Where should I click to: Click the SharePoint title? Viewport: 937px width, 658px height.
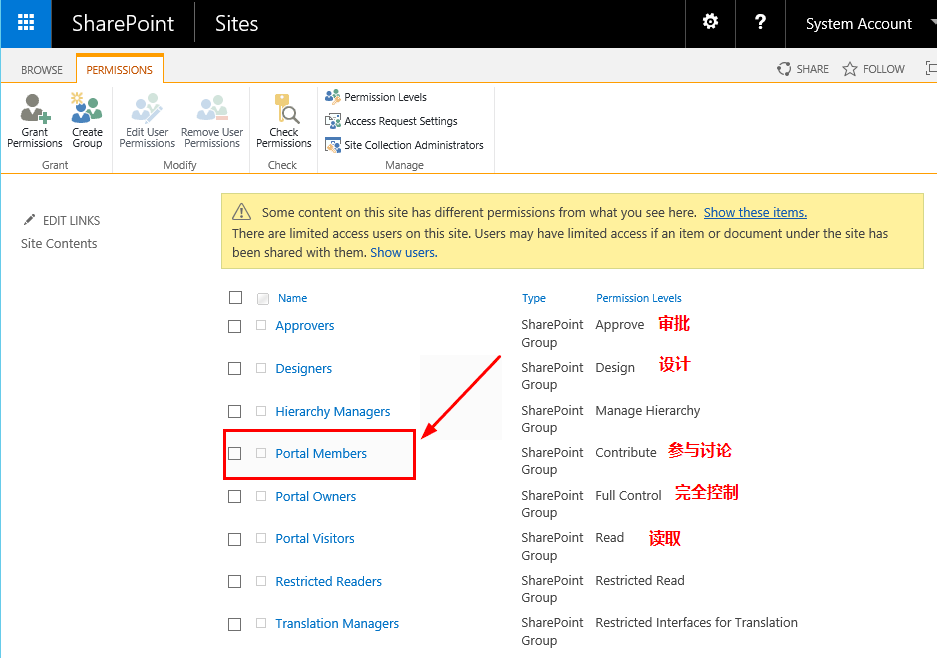tap(123, 24)
